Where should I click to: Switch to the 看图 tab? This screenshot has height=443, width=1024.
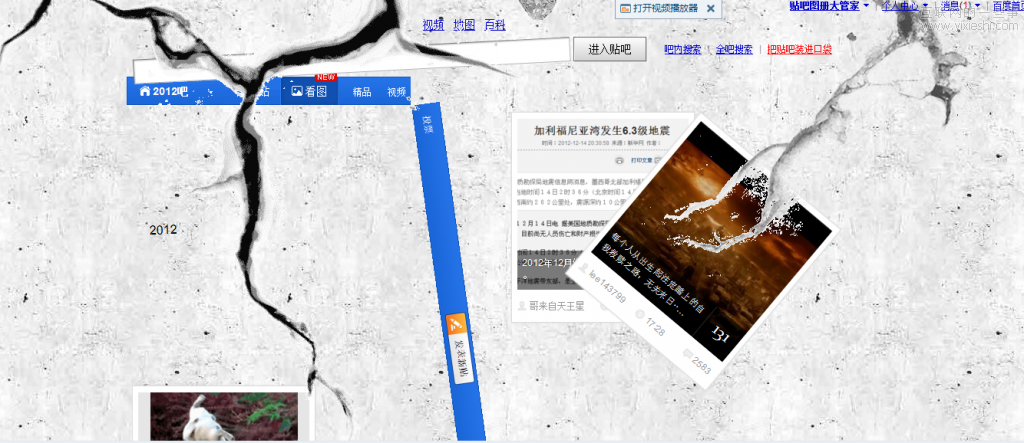point(309,91)
